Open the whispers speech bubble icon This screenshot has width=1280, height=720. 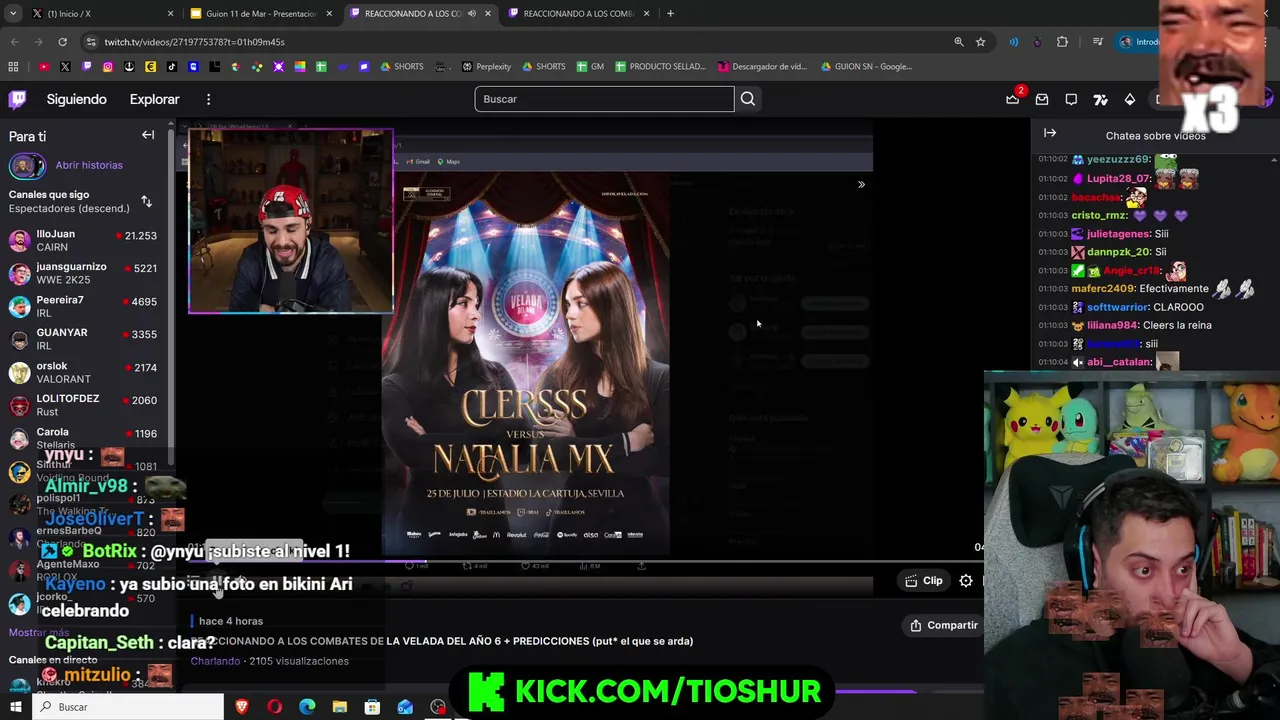click(1071, 99)
